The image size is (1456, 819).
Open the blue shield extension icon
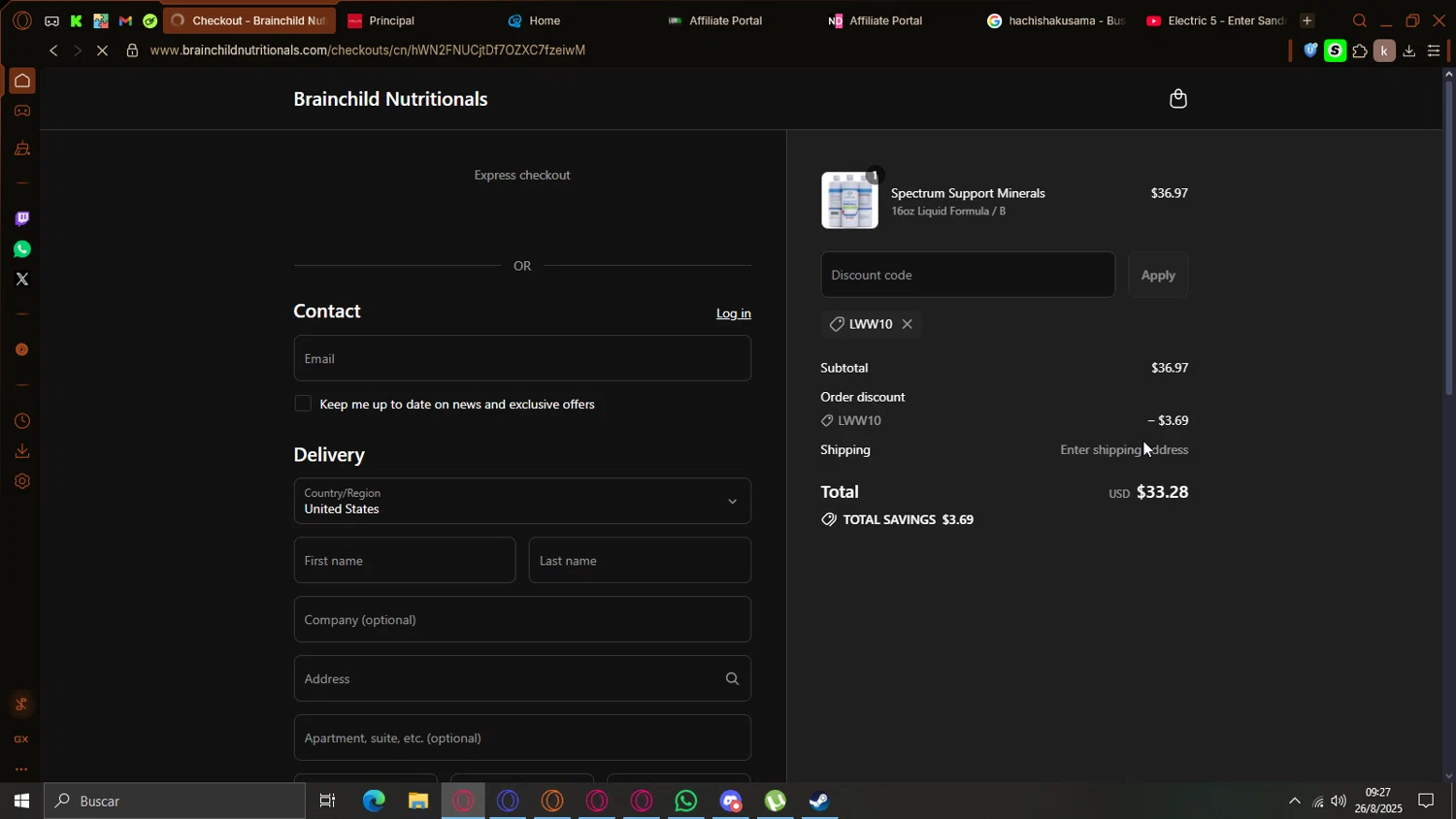tap(1310, 50)
